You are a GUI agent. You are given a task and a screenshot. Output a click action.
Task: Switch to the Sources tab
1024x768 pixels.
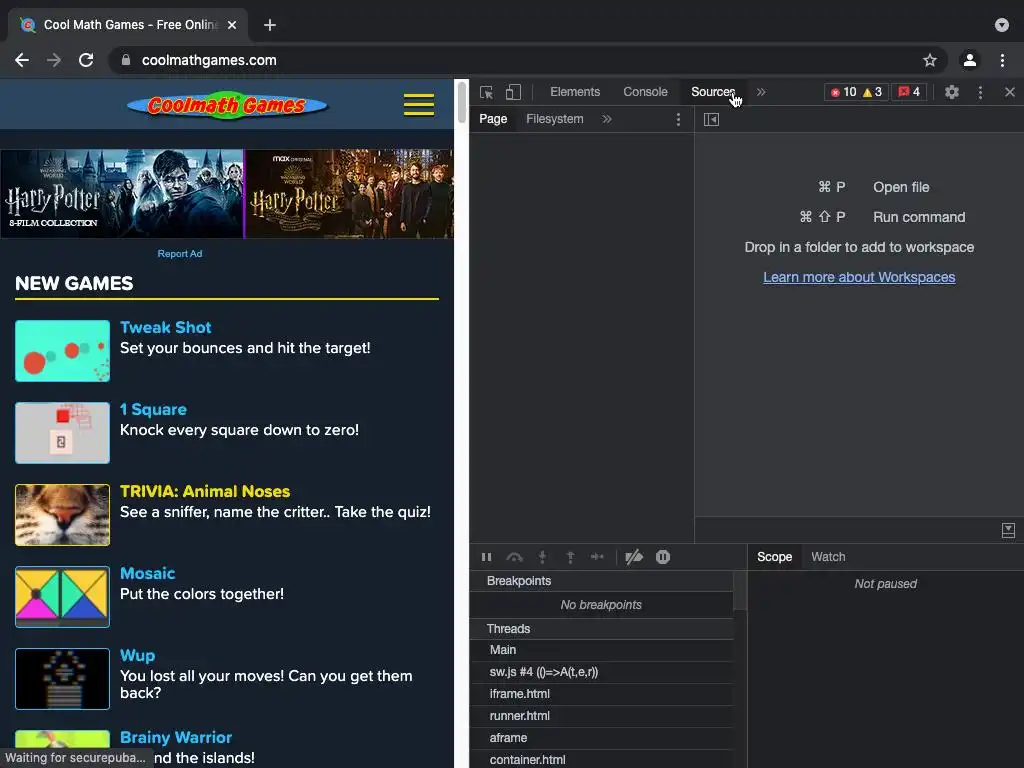pos(713,92)
